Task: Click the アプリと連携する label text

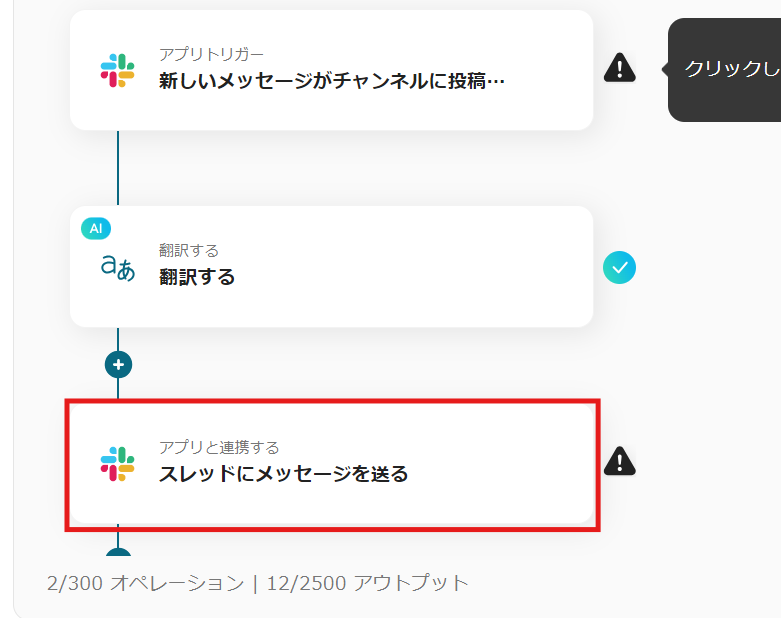Action: [x=219, y=447]
